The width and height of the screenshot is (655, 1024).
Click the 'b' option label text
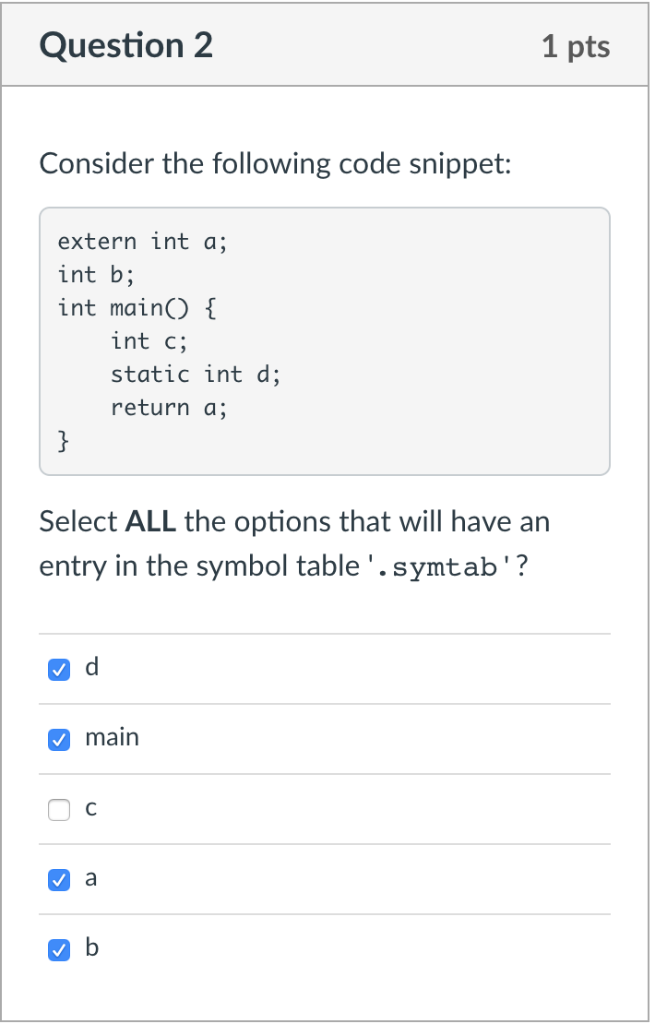coord(92,947)
